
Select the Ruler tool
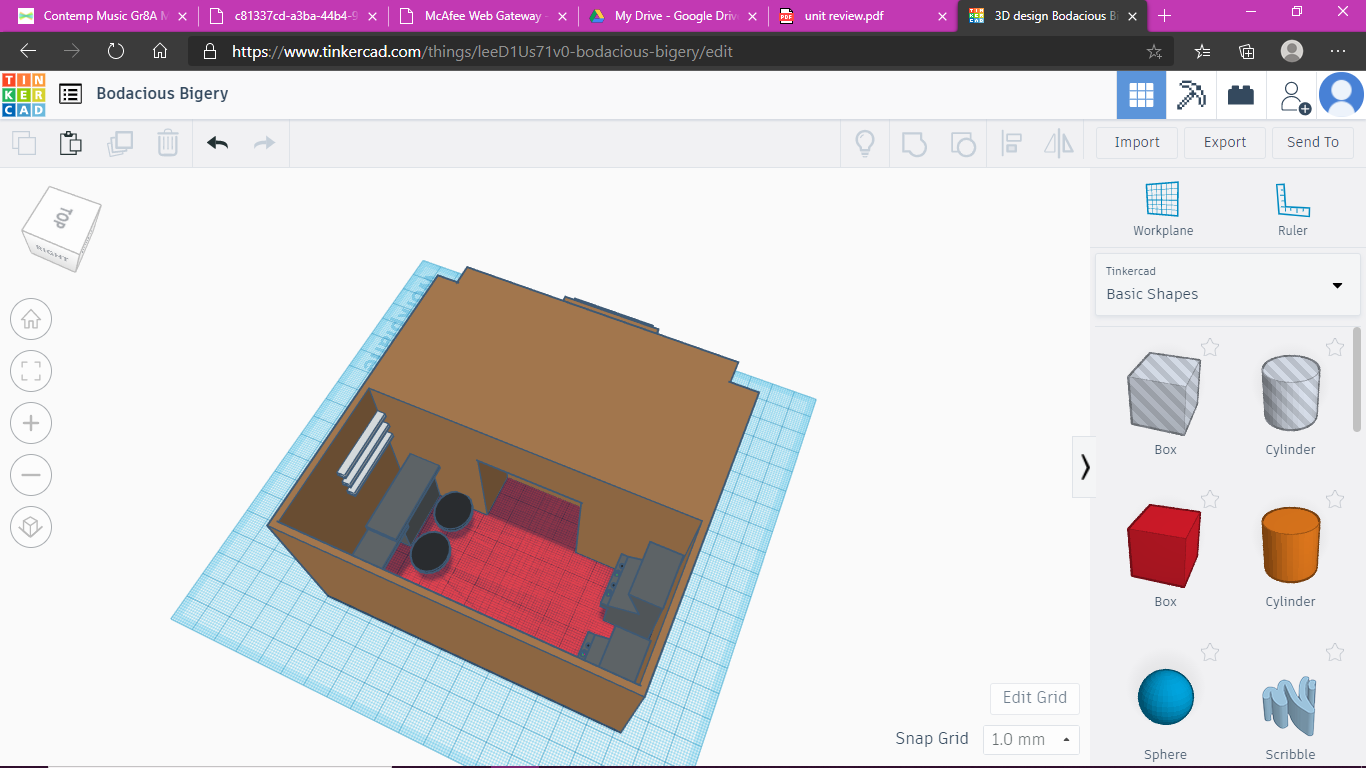pyautogui.click(x=1293, y=209)
